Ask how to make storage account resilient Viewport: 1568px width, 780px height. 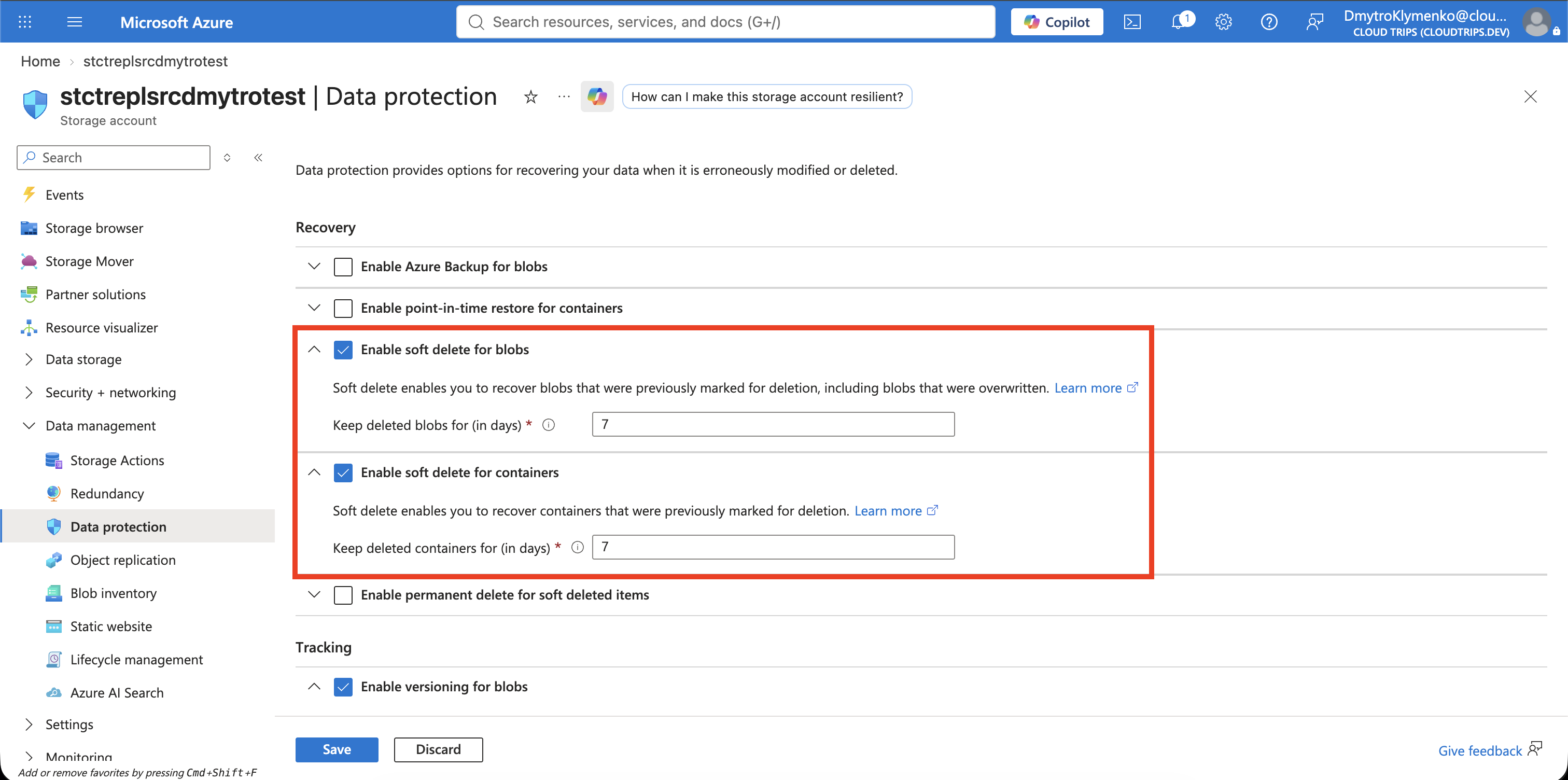click(x=767, y=97)
